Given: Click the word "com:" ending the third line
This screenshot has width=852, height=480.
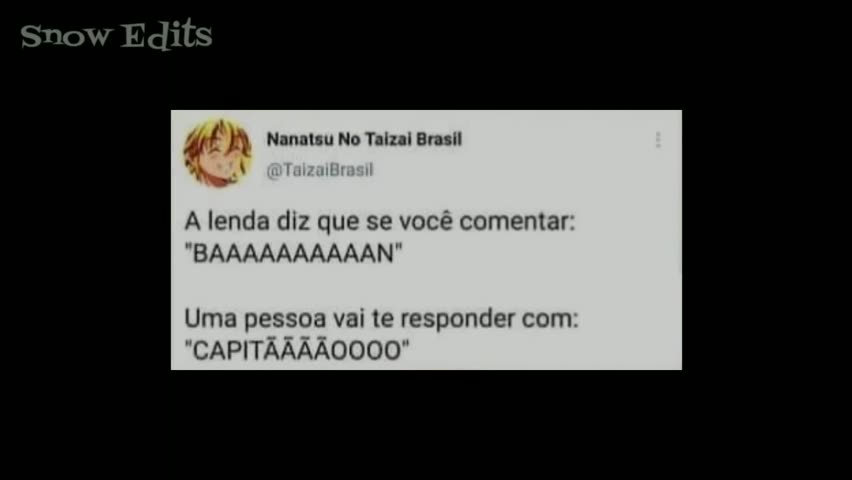Looking at the screenshot, I should pyautogui.click(x=550, y=319).
